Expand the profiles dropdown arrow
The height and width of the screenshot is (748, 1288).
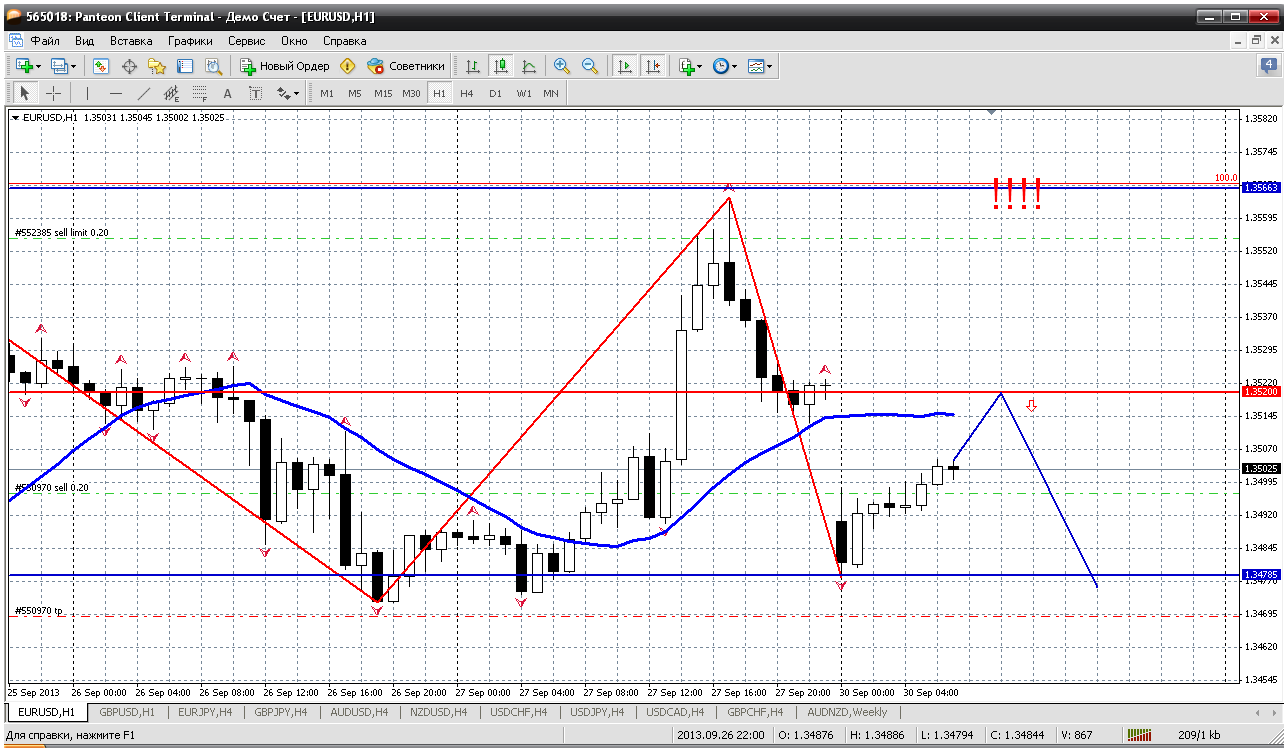click(x=73, y=67)
